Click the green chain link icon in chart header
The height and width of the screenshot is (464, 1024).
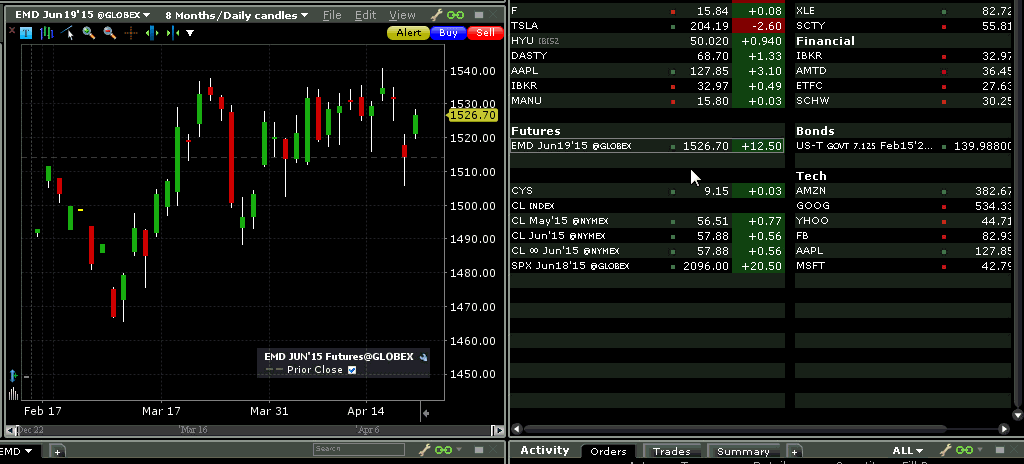point(456,16)
